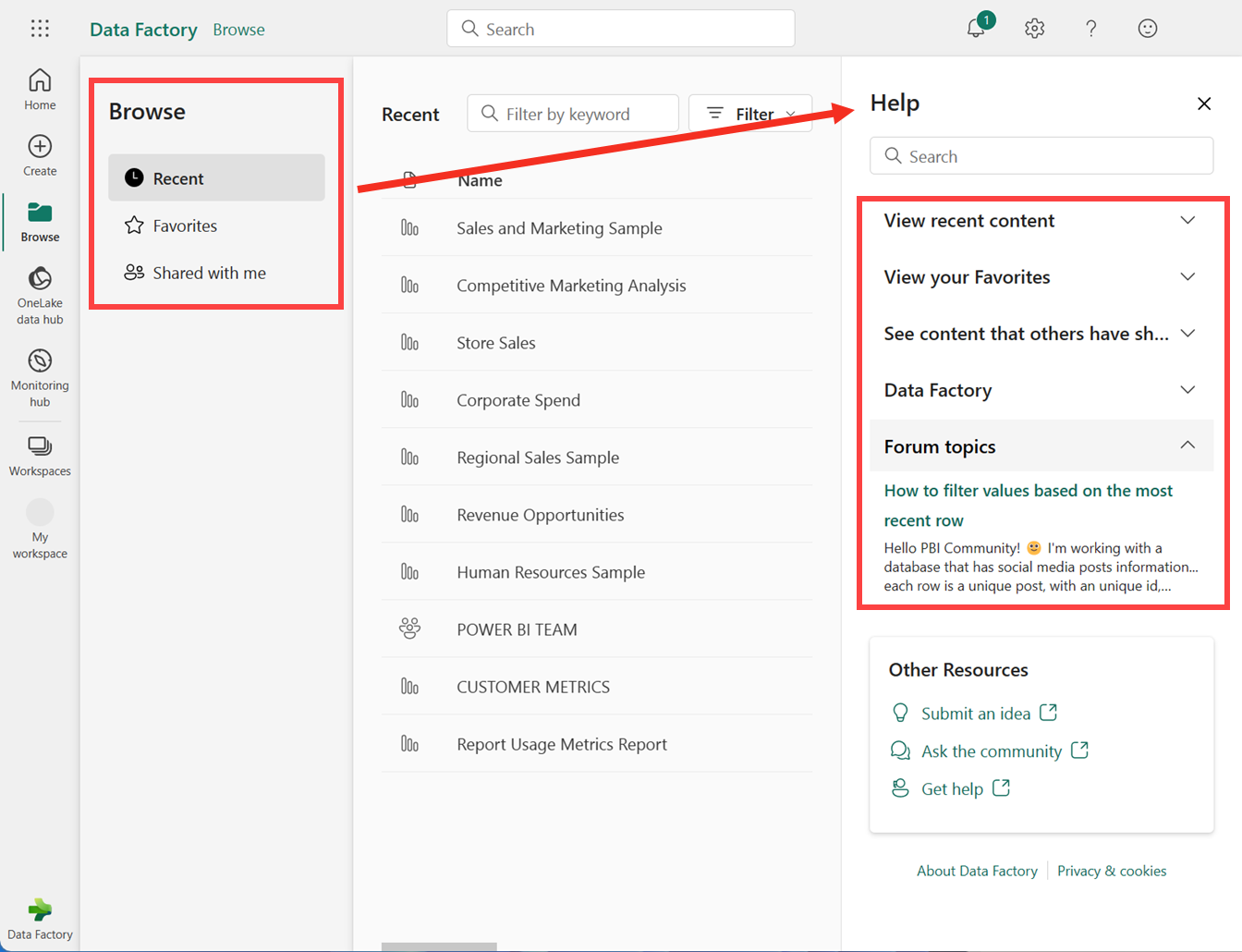Click Submit an idea link
This screenshot has width=1242, height=952.
click(x=975, y=714)
